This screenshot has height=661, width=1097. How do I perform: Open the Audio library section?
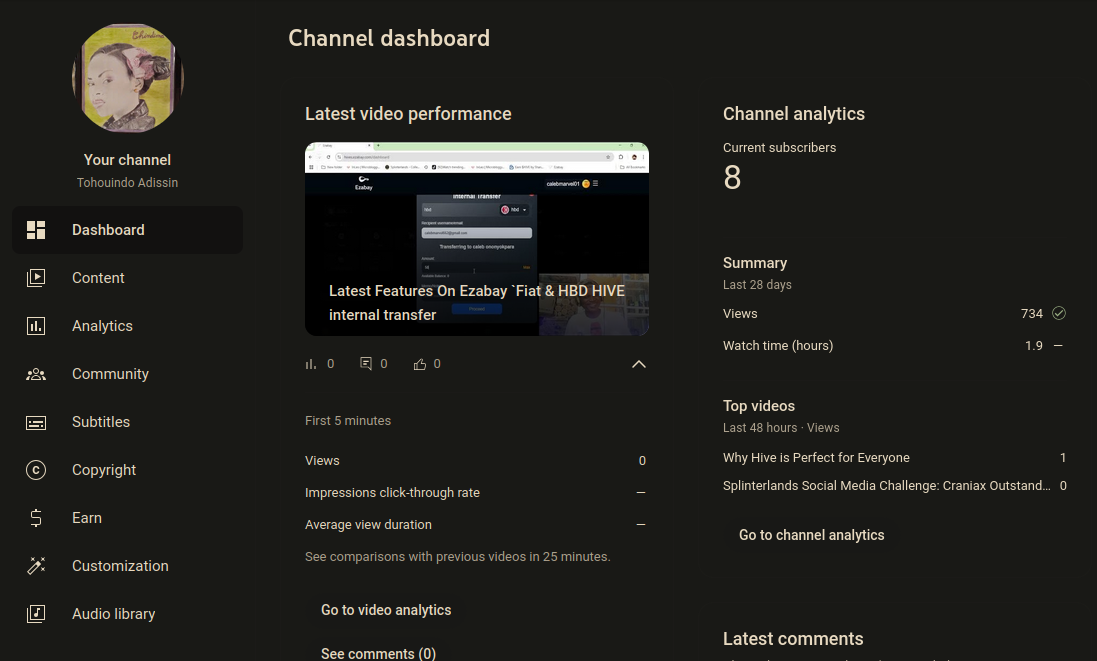[127, 614]
